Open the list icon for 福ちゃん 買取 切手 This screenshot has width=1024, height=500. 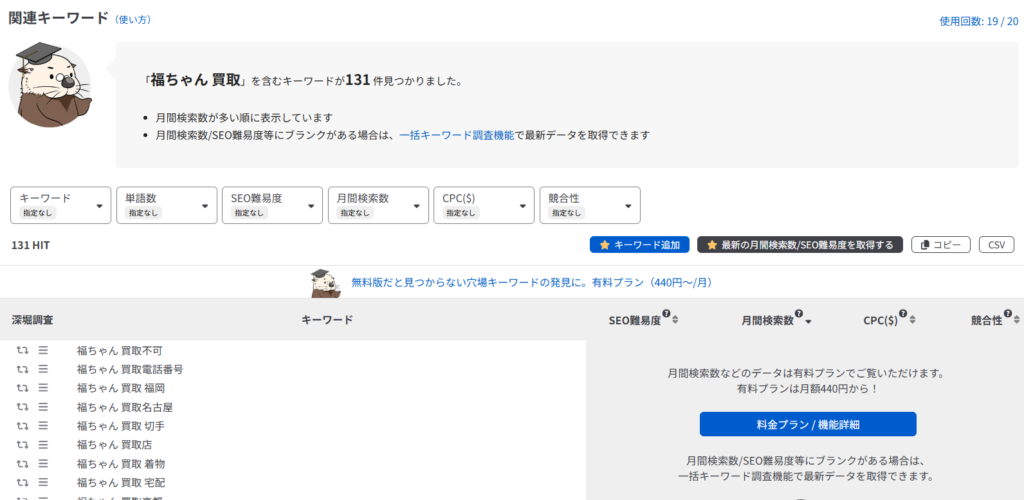tap(43, 426)
